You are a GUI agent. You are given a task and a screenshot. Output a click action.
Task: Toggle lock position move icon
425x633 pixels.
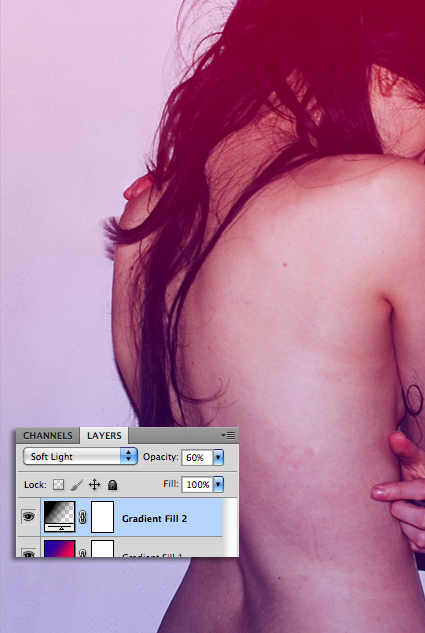tap(94, 484)
